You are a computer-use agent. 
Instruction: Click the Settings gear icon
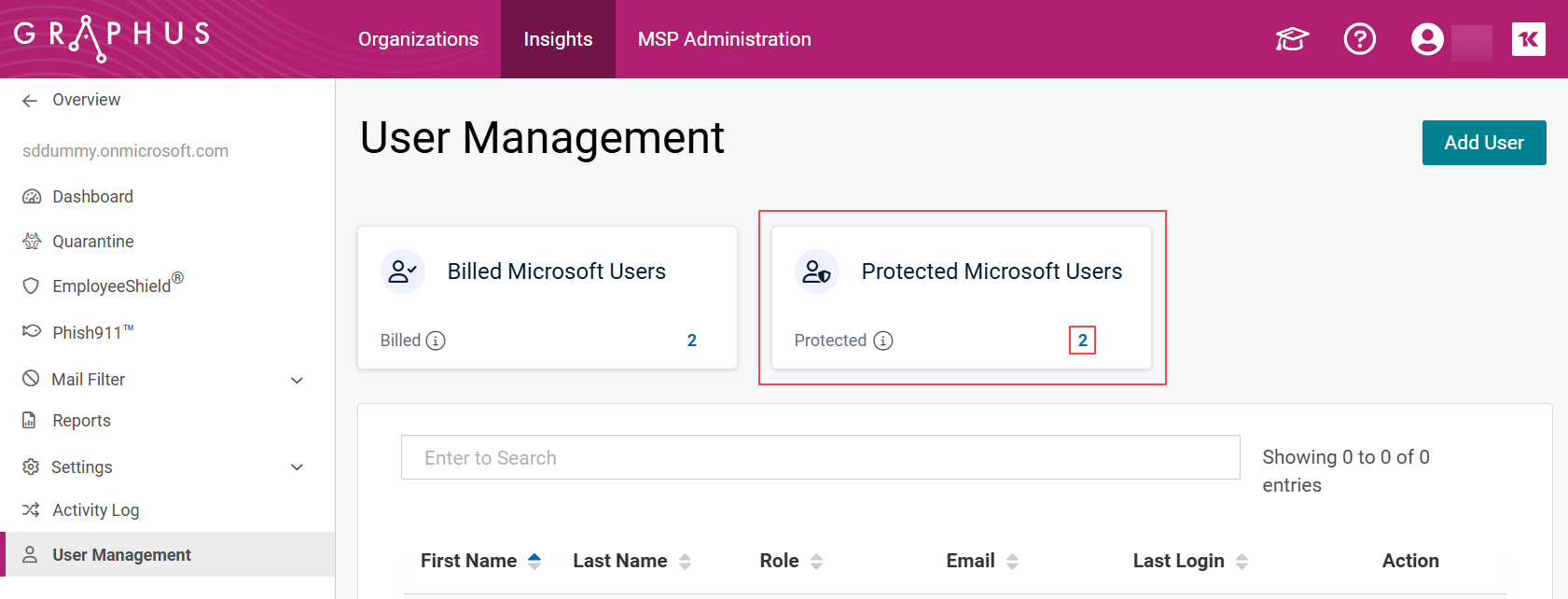click(31, 467)
